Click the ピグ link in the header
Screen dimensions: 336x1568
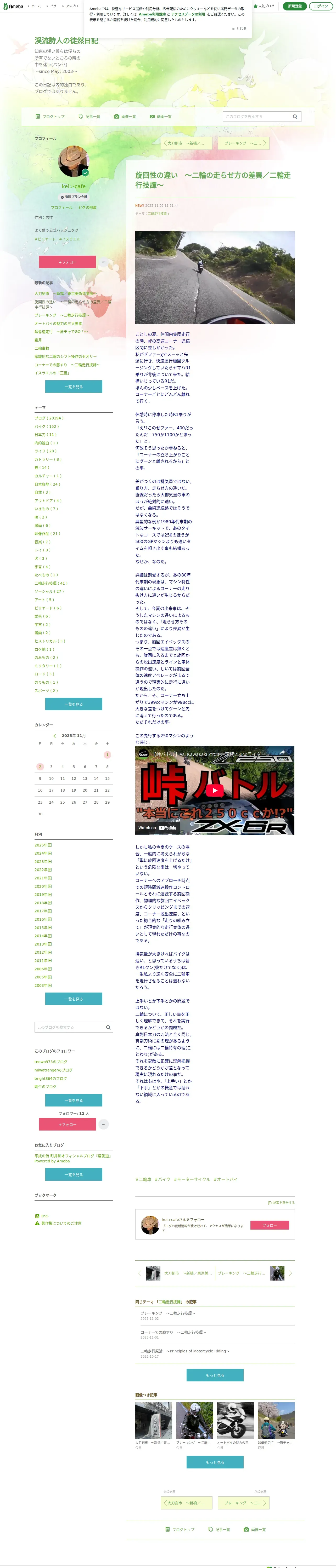(x=53, y=6)
